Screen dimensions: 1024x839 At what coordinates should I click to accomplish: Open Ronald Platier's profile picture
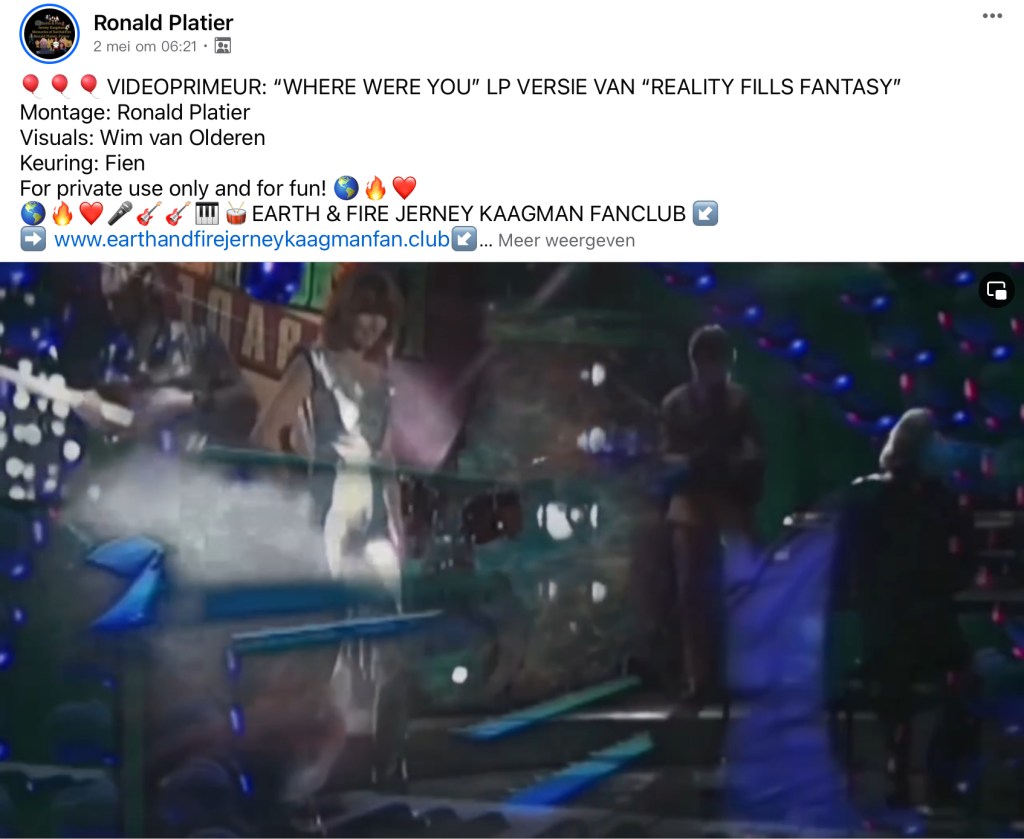coord(50,34)
